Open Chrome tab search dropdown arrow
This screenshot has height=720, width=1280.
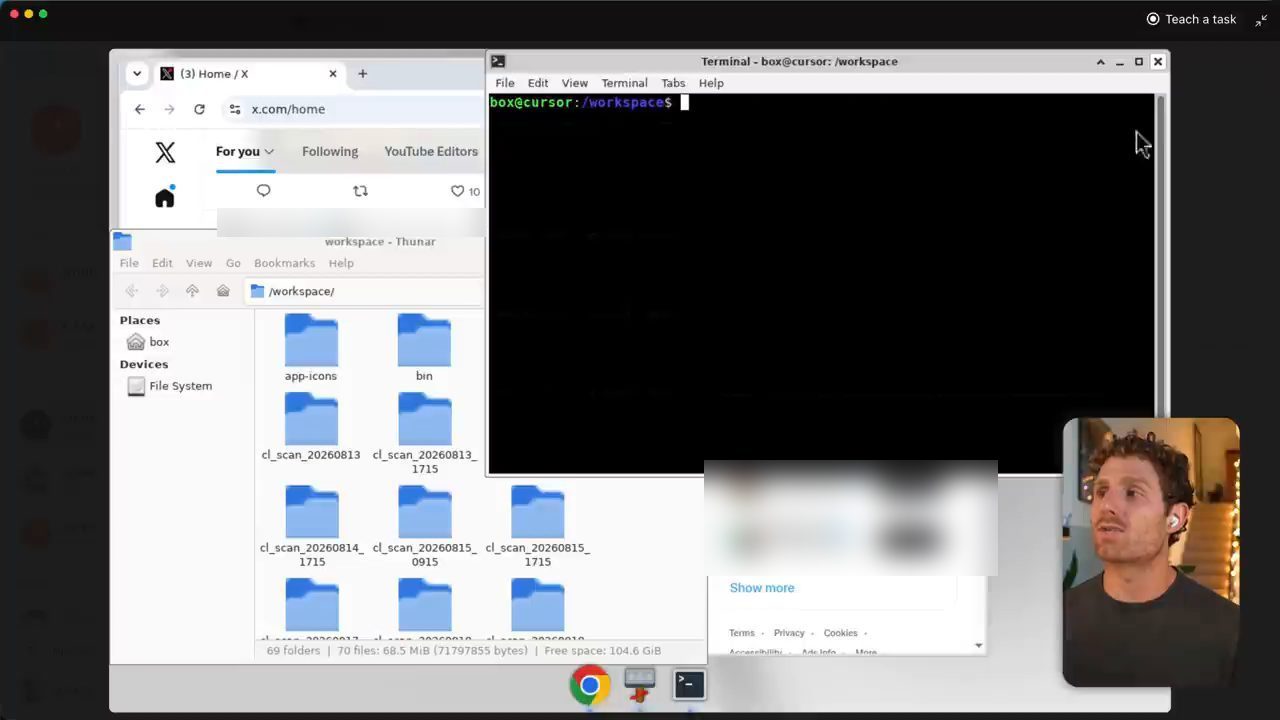click(x=137, y=74)
